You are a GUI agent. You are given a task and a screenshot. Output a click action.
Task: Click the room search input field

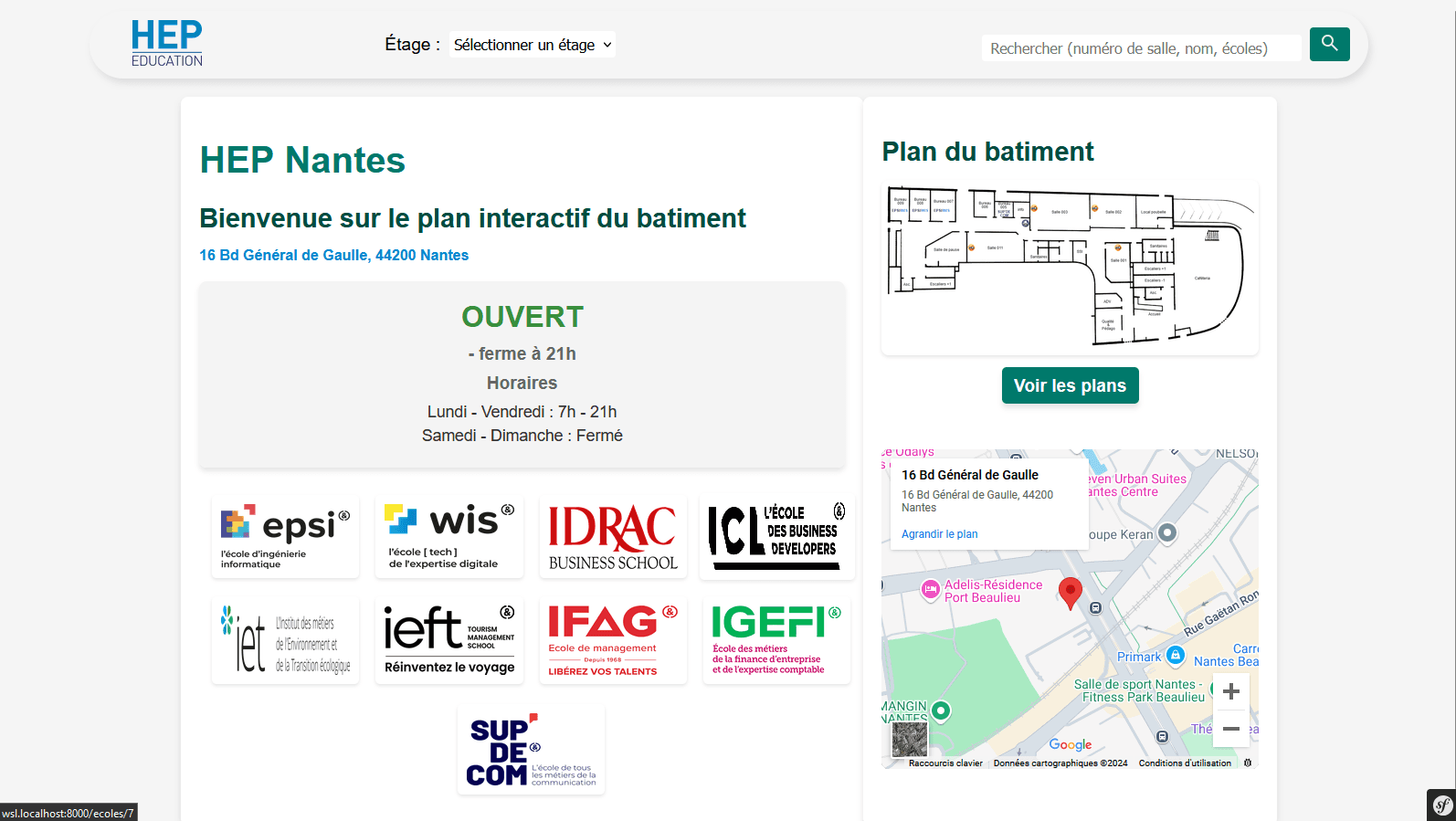coord(1142,48)
